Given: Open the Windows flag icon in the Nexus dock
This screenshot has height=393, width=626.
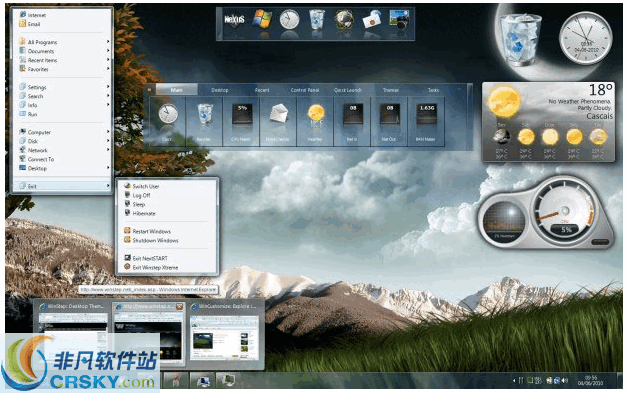Looking at the screenshot, I should click(262, 18).
